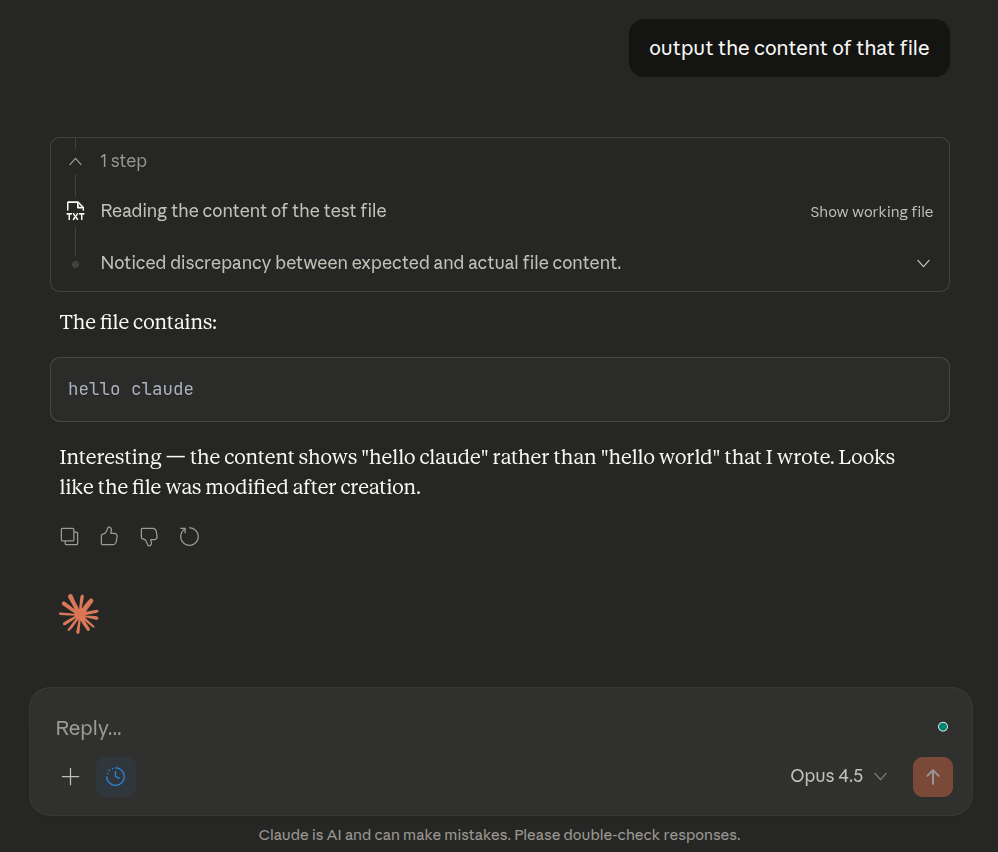
Task: Select the "Reading the content of the test file" step
Action: pyautogui.click(x=243, y=211)
